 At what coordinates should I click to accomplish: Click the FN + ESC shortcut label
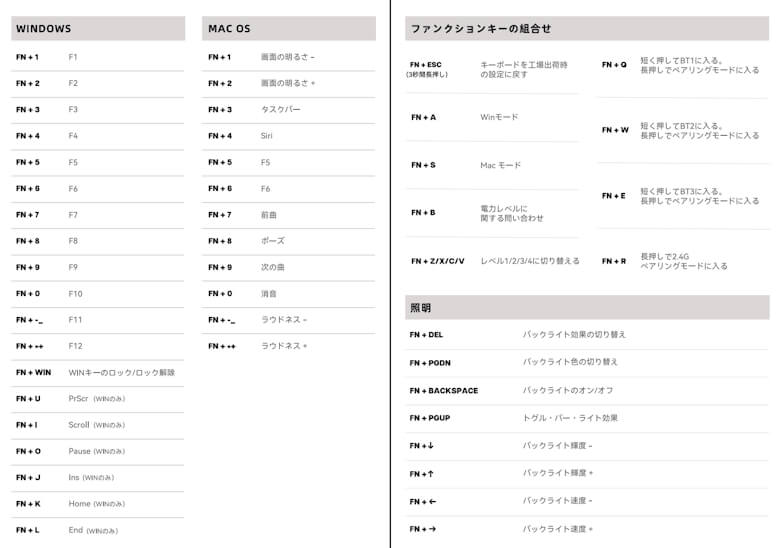coord(425,64)
